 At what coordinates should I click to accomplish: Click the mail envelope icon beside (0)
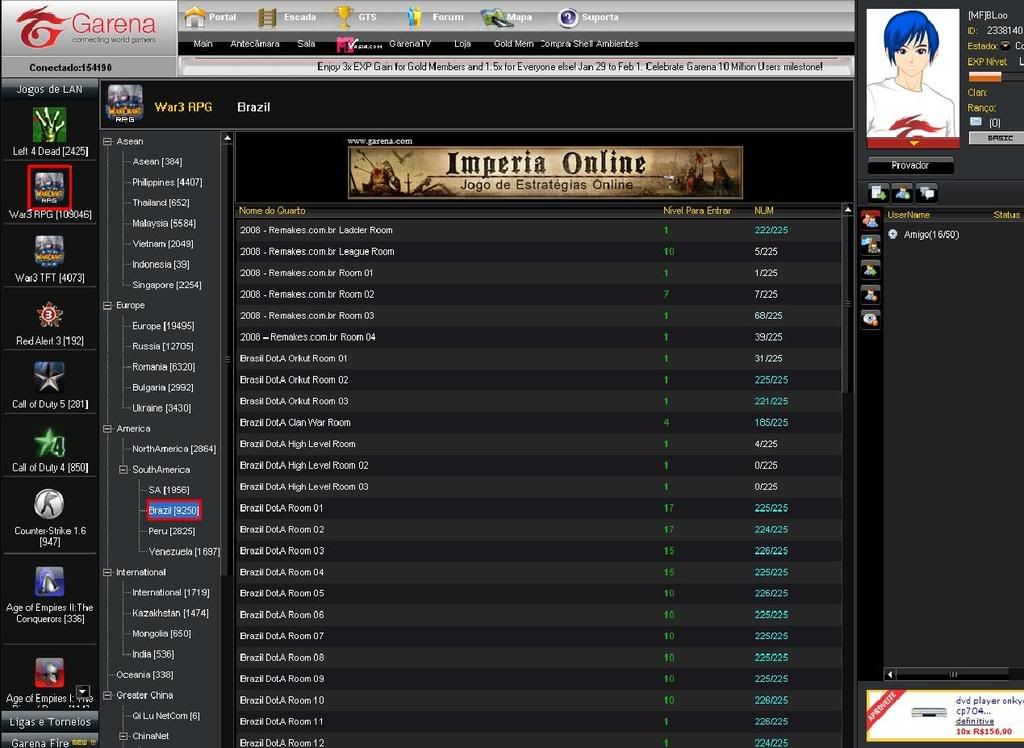point(975,122)
